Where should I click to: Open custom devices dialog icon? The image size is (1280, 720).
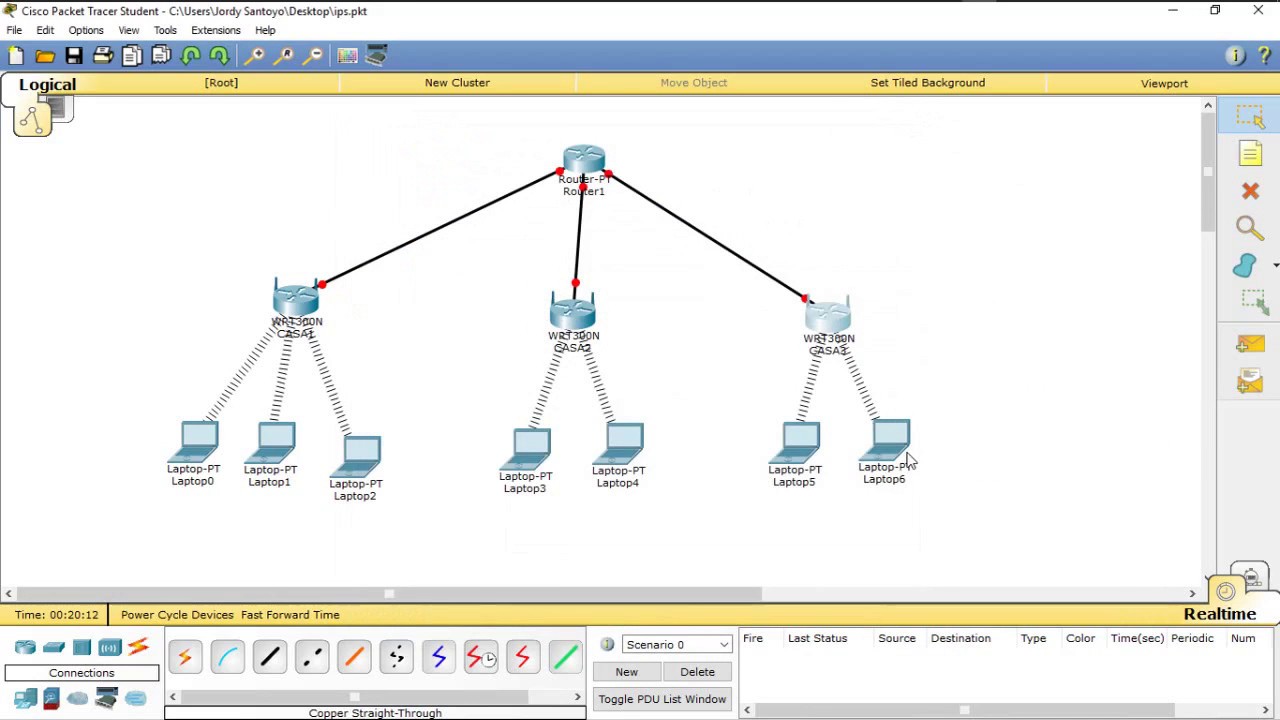tap(376, 56)
